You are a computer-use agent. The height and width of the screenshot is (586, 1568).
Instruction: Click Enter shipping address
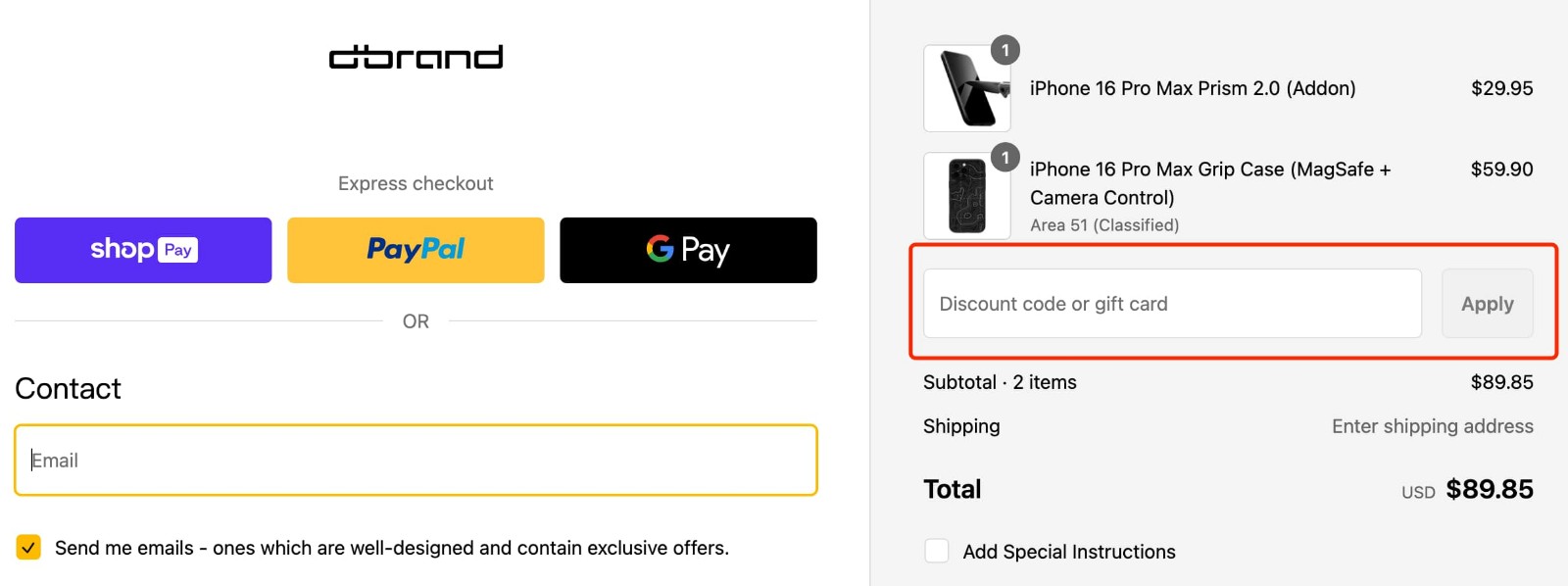1433,426
